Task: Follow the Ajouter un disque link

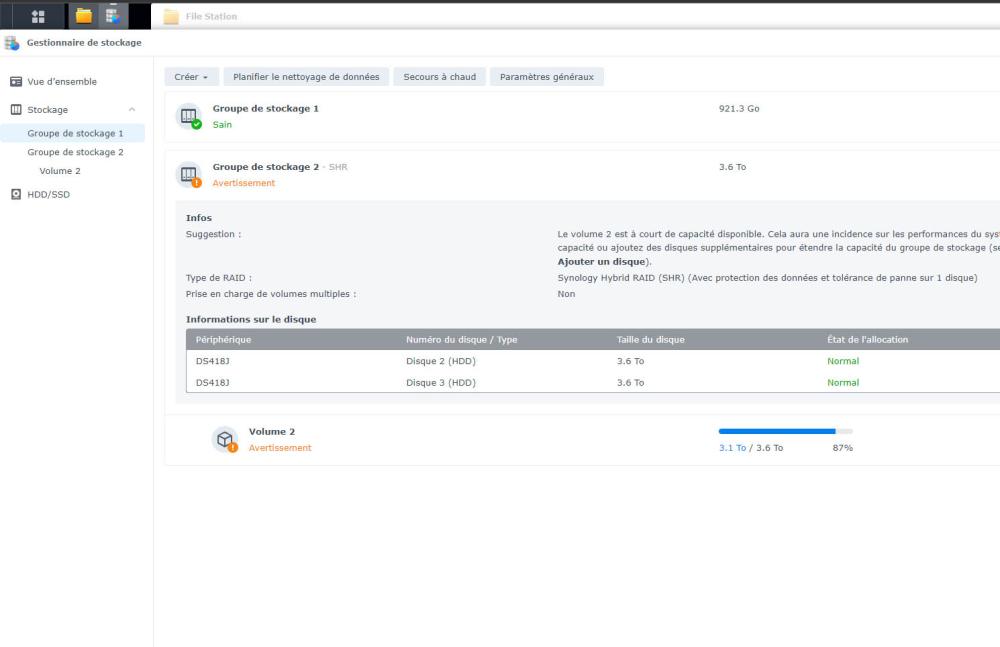Action: tap(601, 262)
